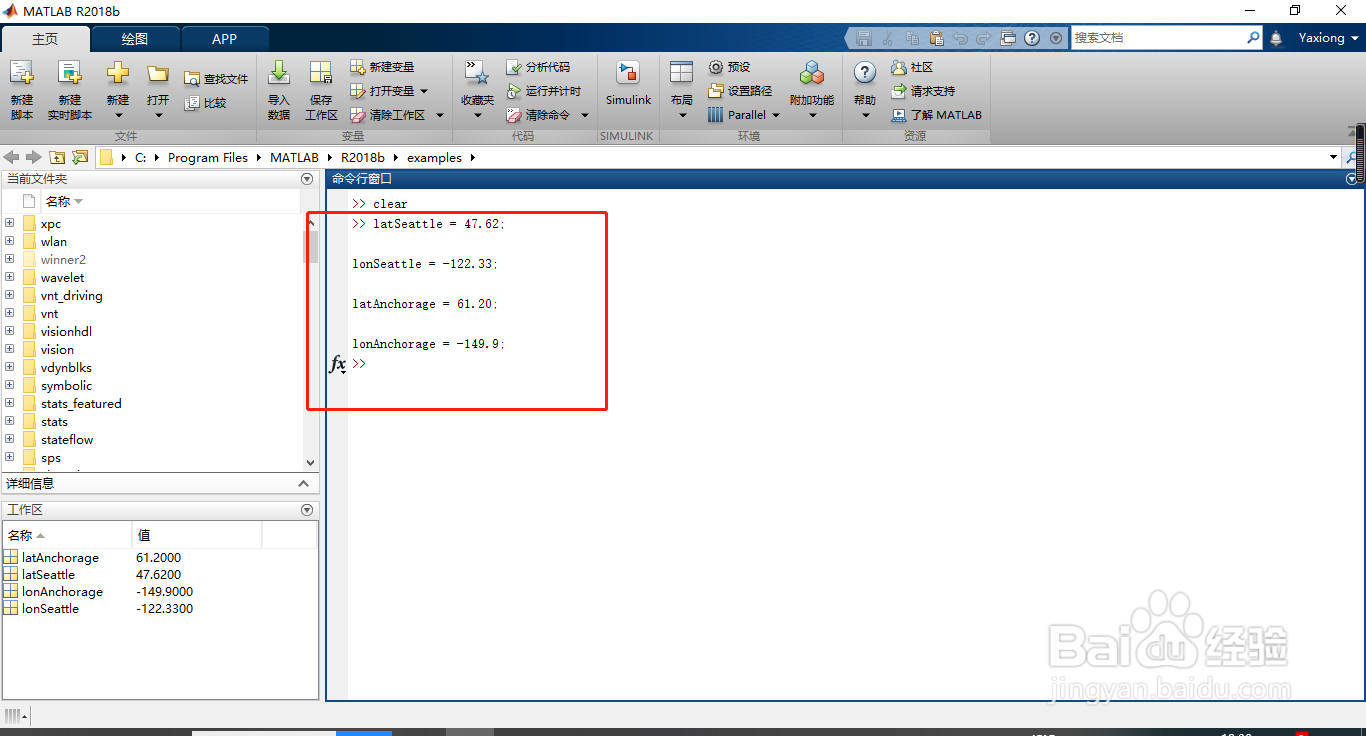Click examples in the address path
This screenshot has width=1366, height=736.
pyautogui.click(x=434, y=157)
